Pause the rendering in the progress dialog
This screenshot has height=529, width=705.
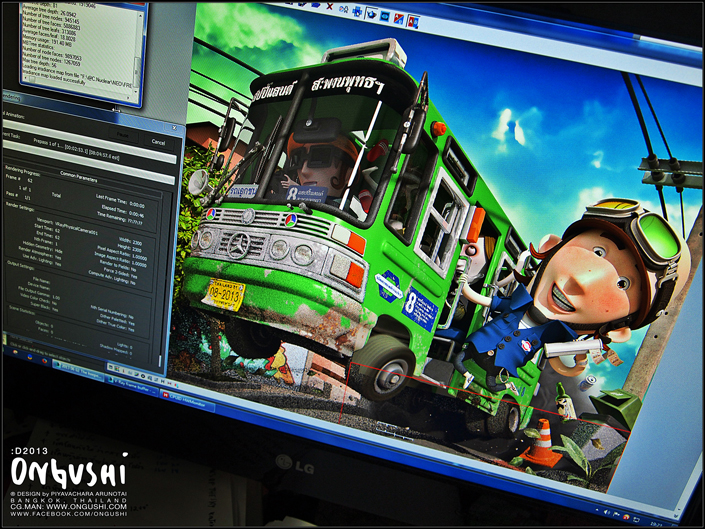122,135
